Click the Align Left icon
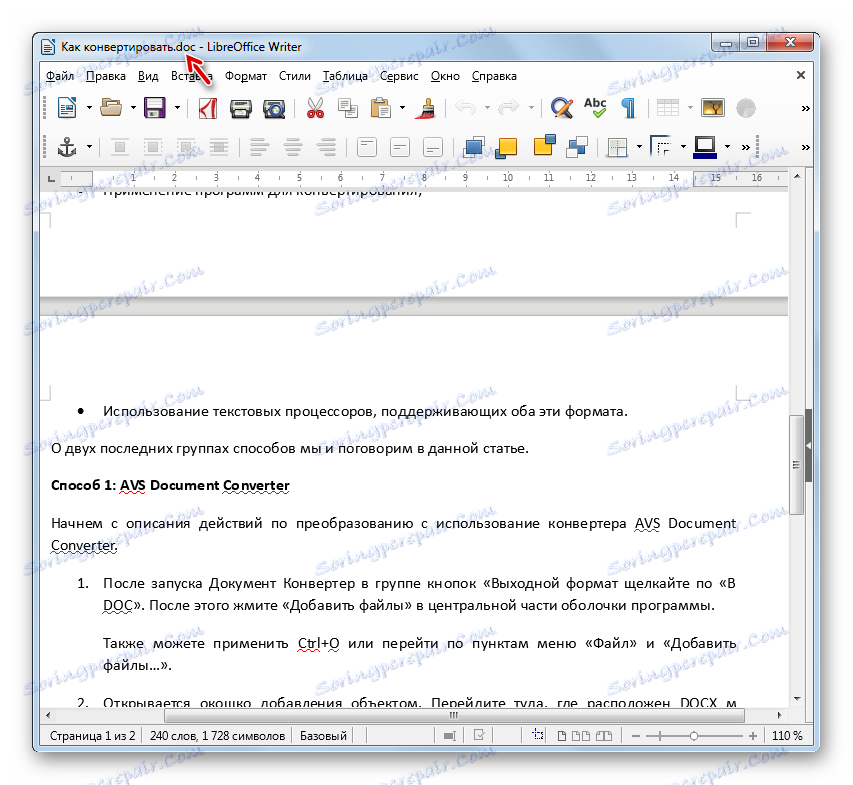This screenshot has height=785, width=853. [x=259, y=147]
